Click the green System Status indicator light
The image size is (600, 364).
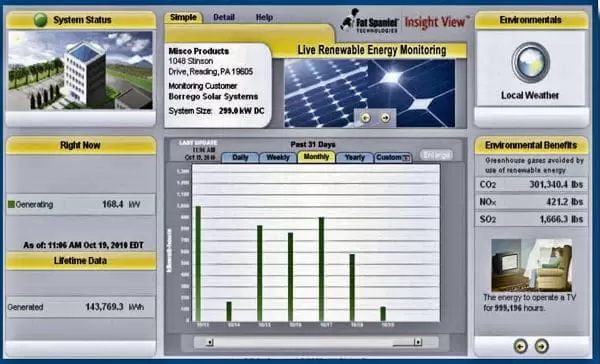coord(41,20)
